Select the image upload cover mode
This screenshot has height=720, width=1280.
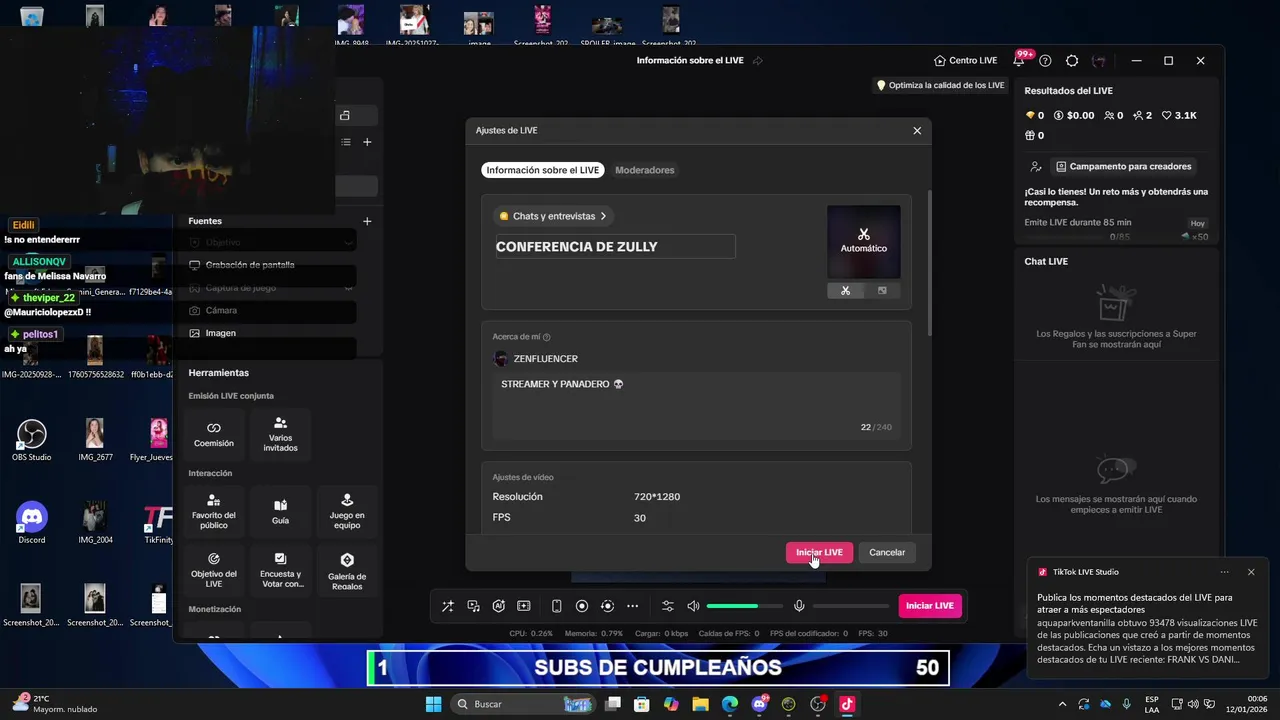tap(882, 291)
